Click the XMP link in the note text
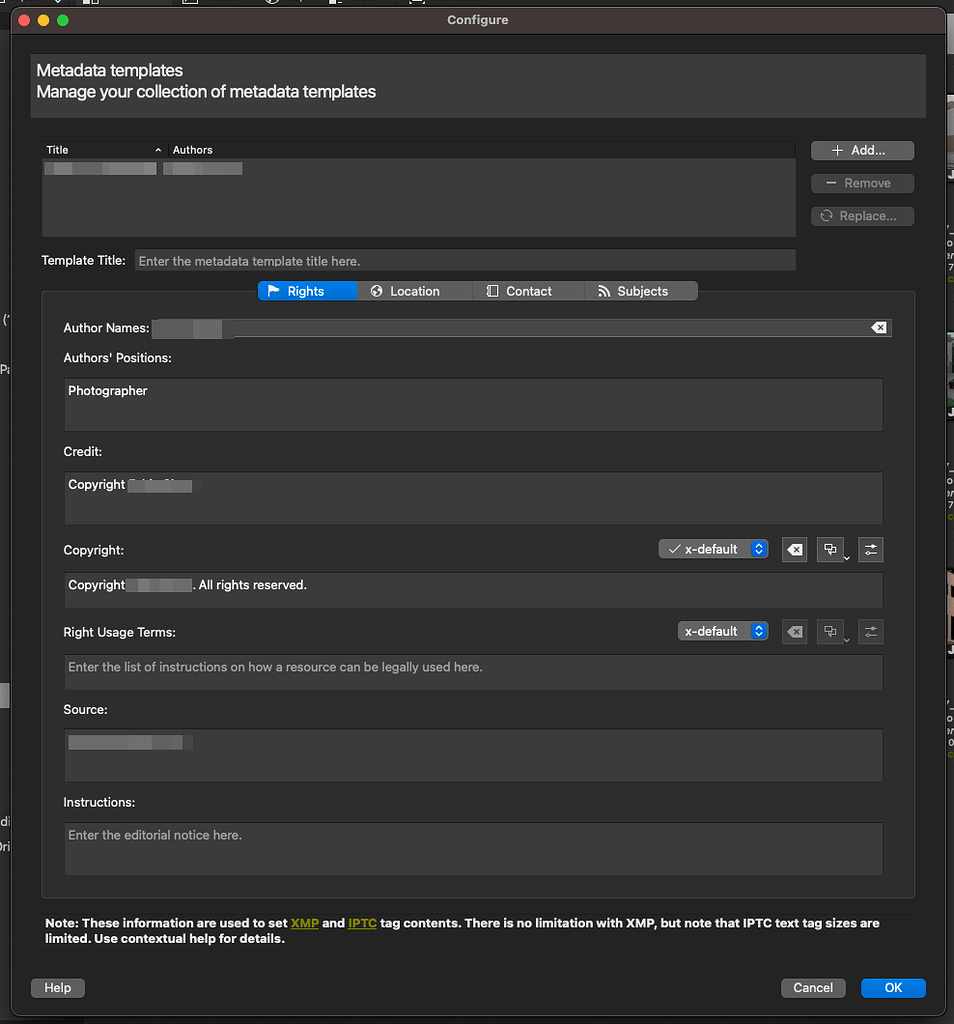This screenshot has width=954, height=1024. click(x=305, y=923)
